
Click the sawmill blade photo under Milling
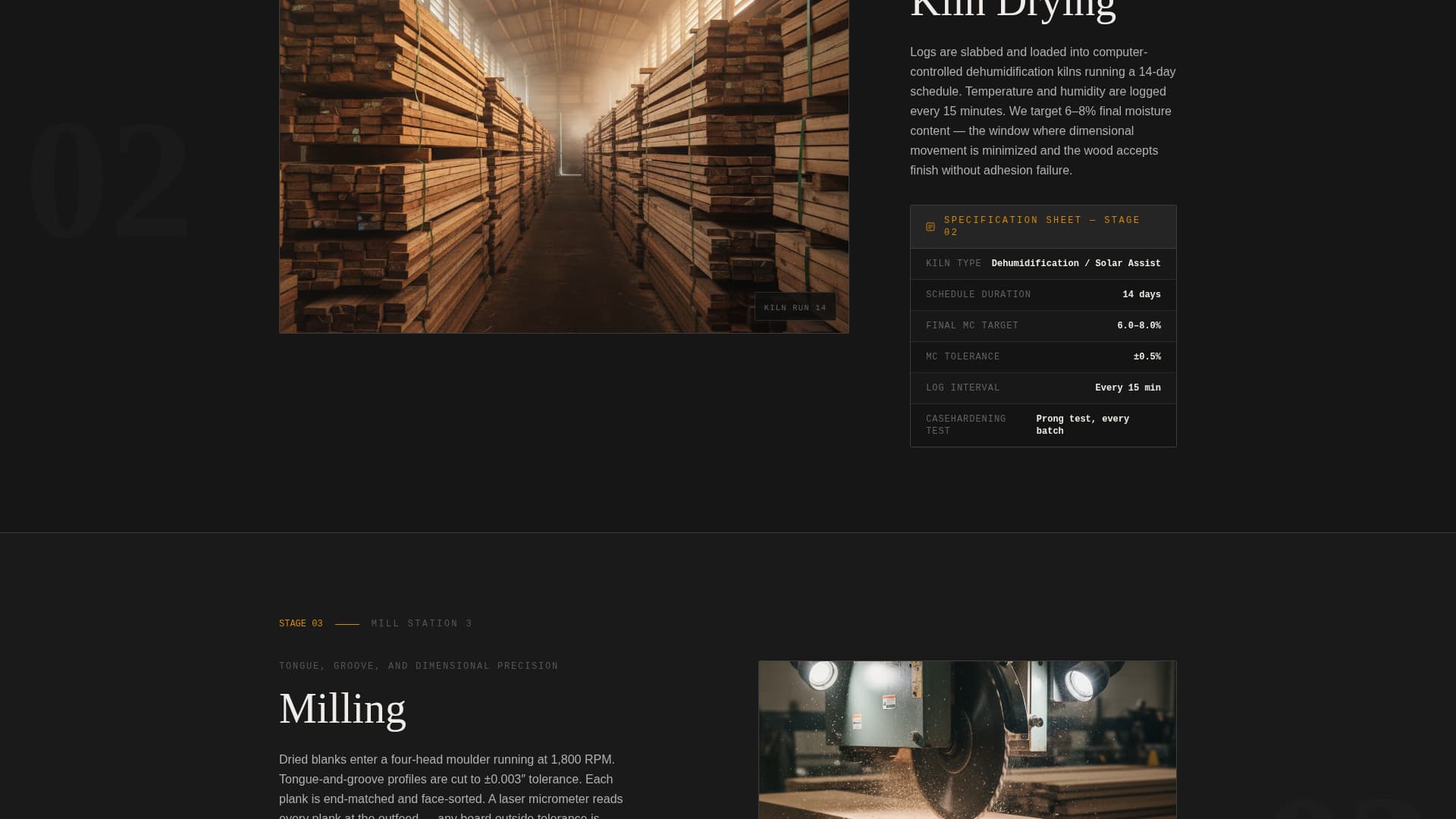coord(967,739)
